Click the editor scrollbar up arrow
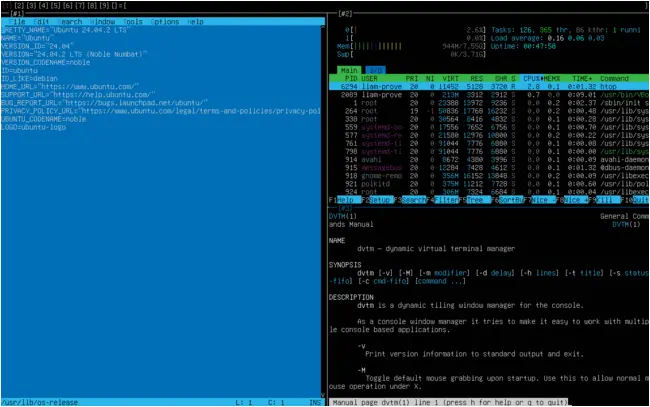 [x=323, y=27]
